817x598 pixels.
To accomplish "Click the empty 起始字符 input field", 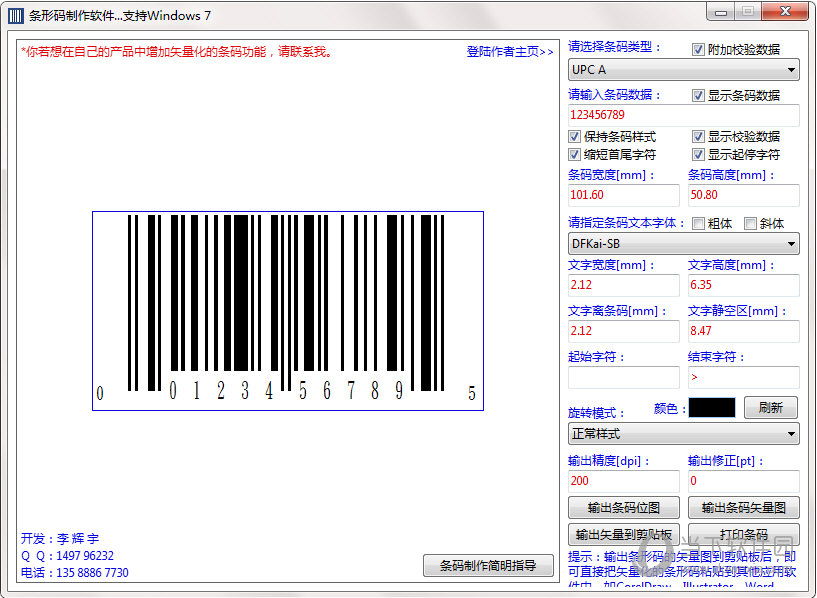I will (624, 377).
